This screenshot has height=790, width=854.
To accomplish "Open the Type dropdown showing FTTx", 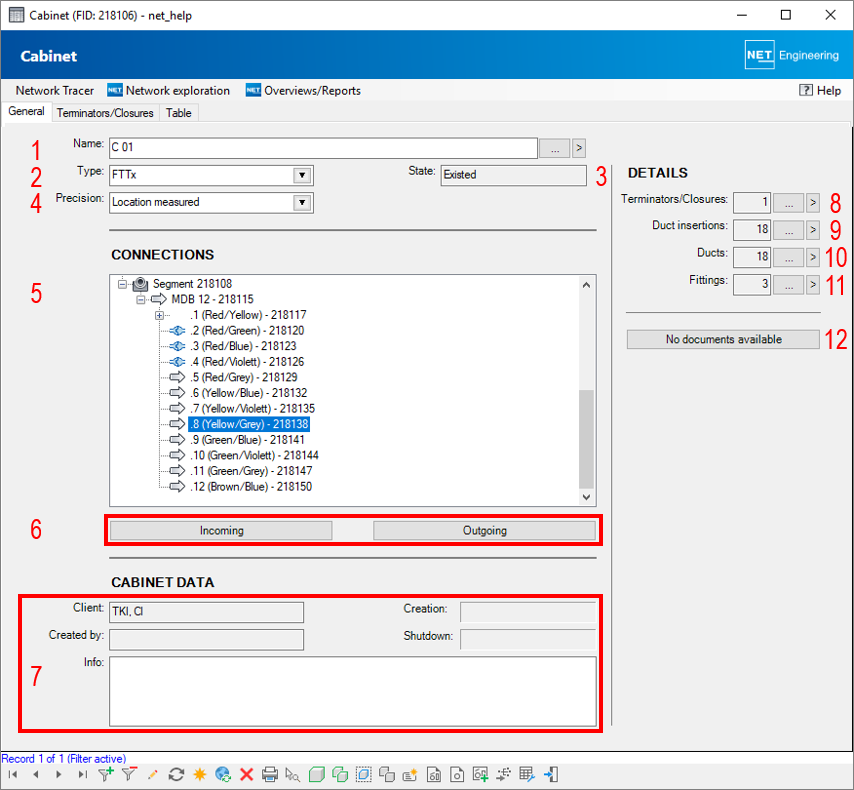I will point(301,176).
